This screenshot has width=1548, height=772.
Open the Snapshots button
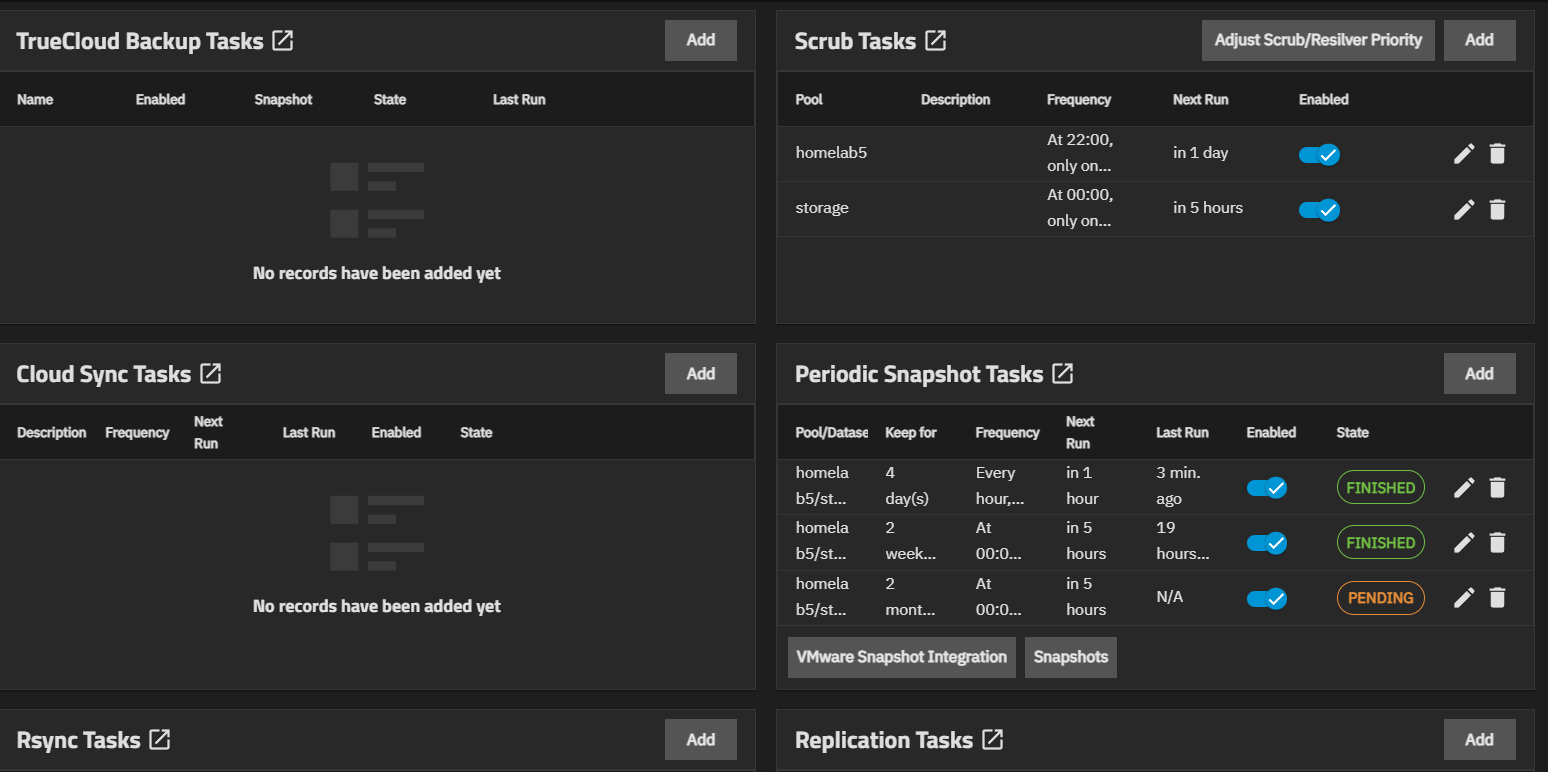tap(1071, 657)
